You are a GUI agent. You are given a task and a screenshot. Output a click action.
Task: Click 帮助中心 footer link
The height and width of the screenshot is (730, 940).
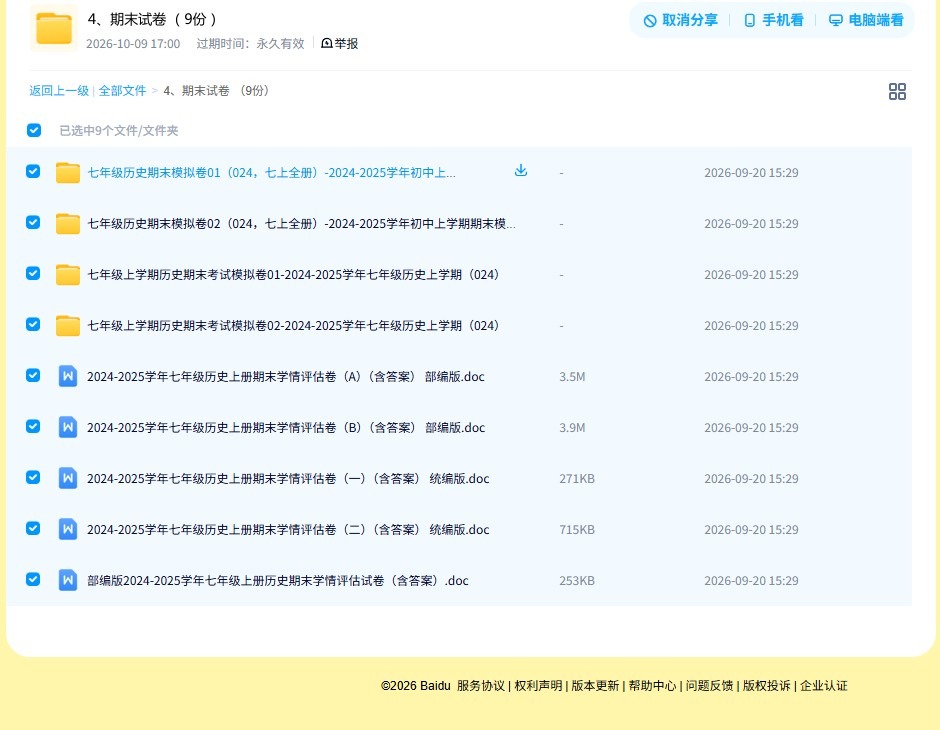(x=652, y=686)
